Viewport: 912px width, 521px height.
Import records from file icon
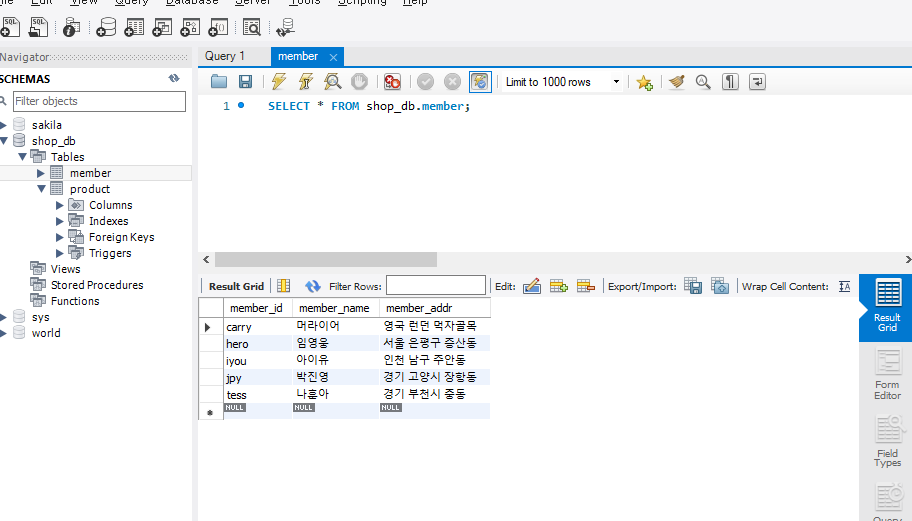pyautogui.click(x=719, y=286)
